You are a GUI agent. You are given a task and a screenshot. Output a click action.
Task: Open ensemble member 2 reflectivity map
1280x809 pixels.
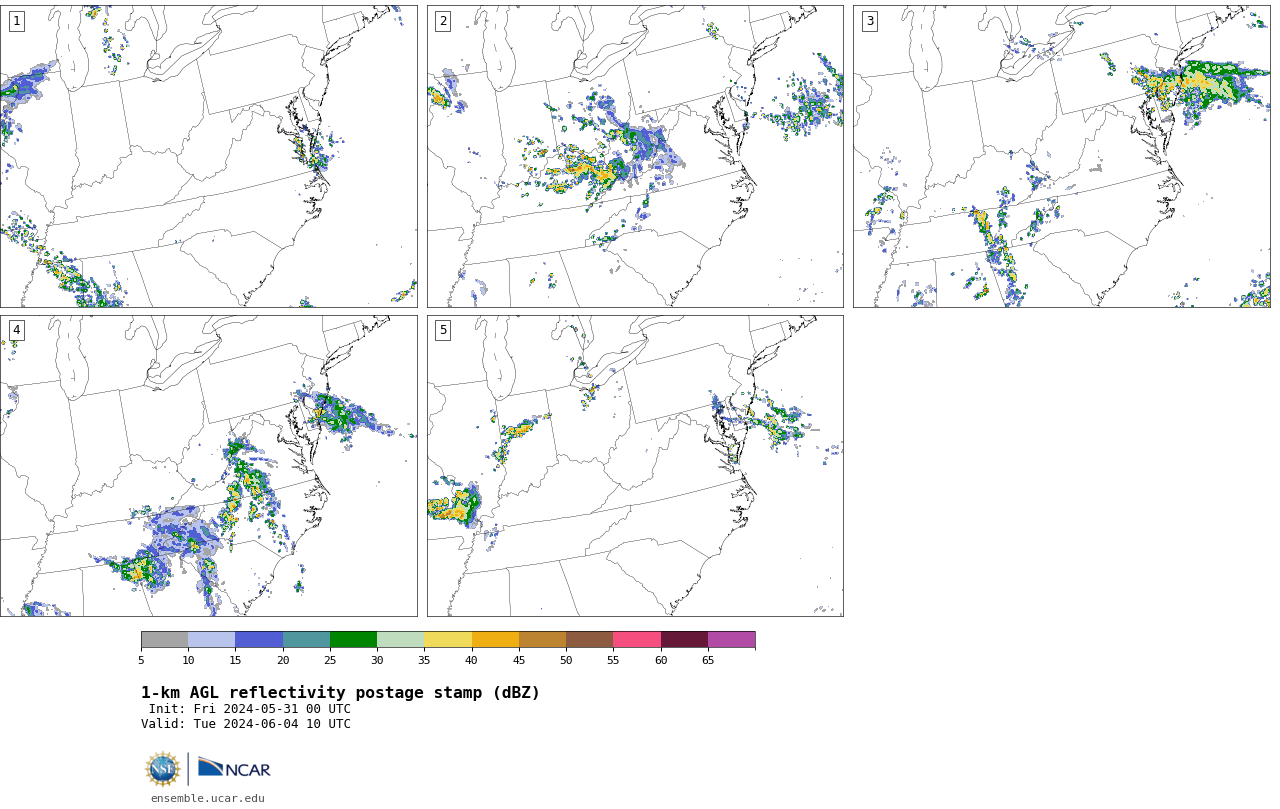(635, 156)
